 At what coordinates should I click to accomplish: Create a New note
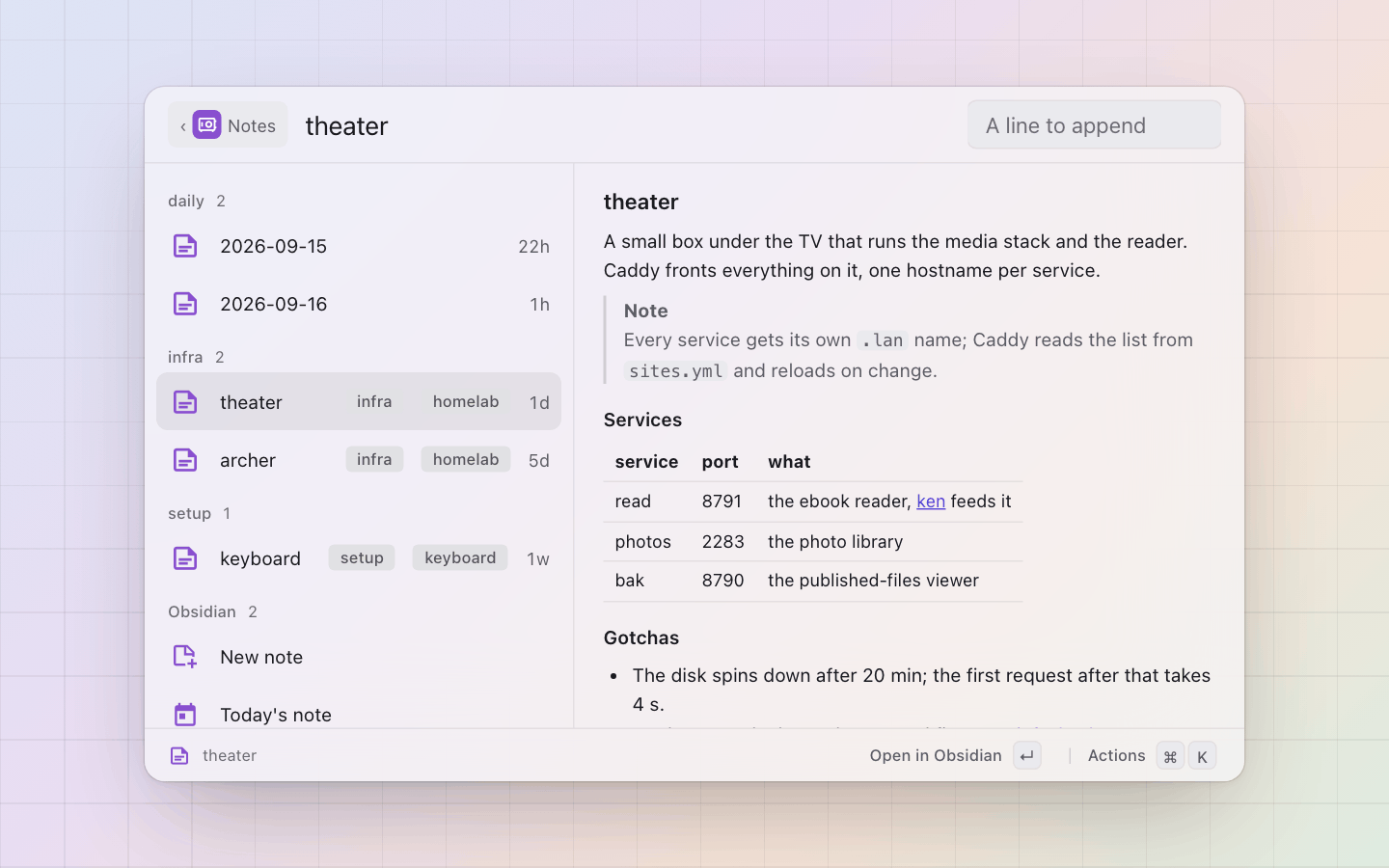(359, 657)
